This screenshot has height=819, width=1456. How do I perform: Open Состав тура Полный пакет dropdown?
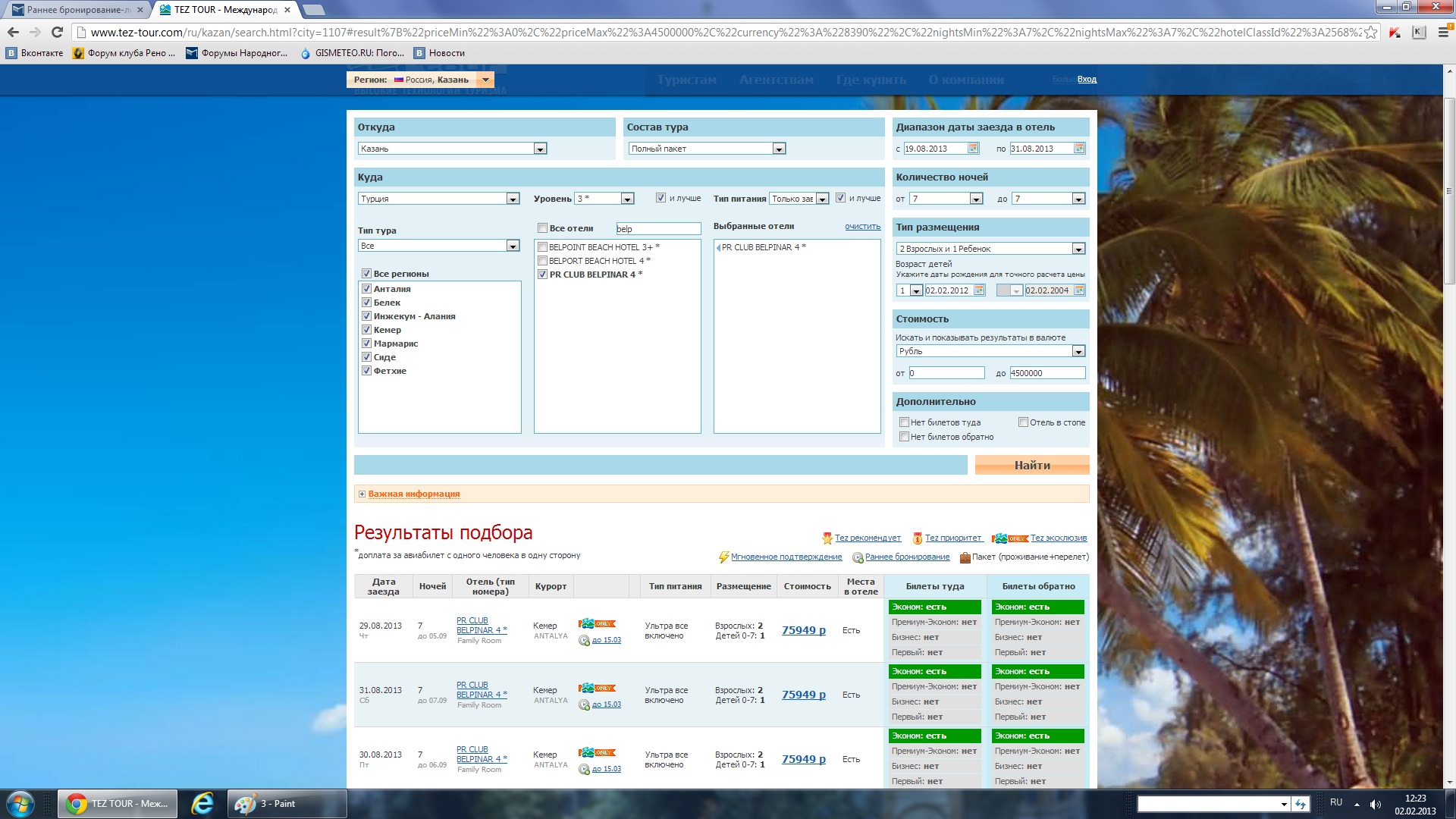(x=707, y=149)
